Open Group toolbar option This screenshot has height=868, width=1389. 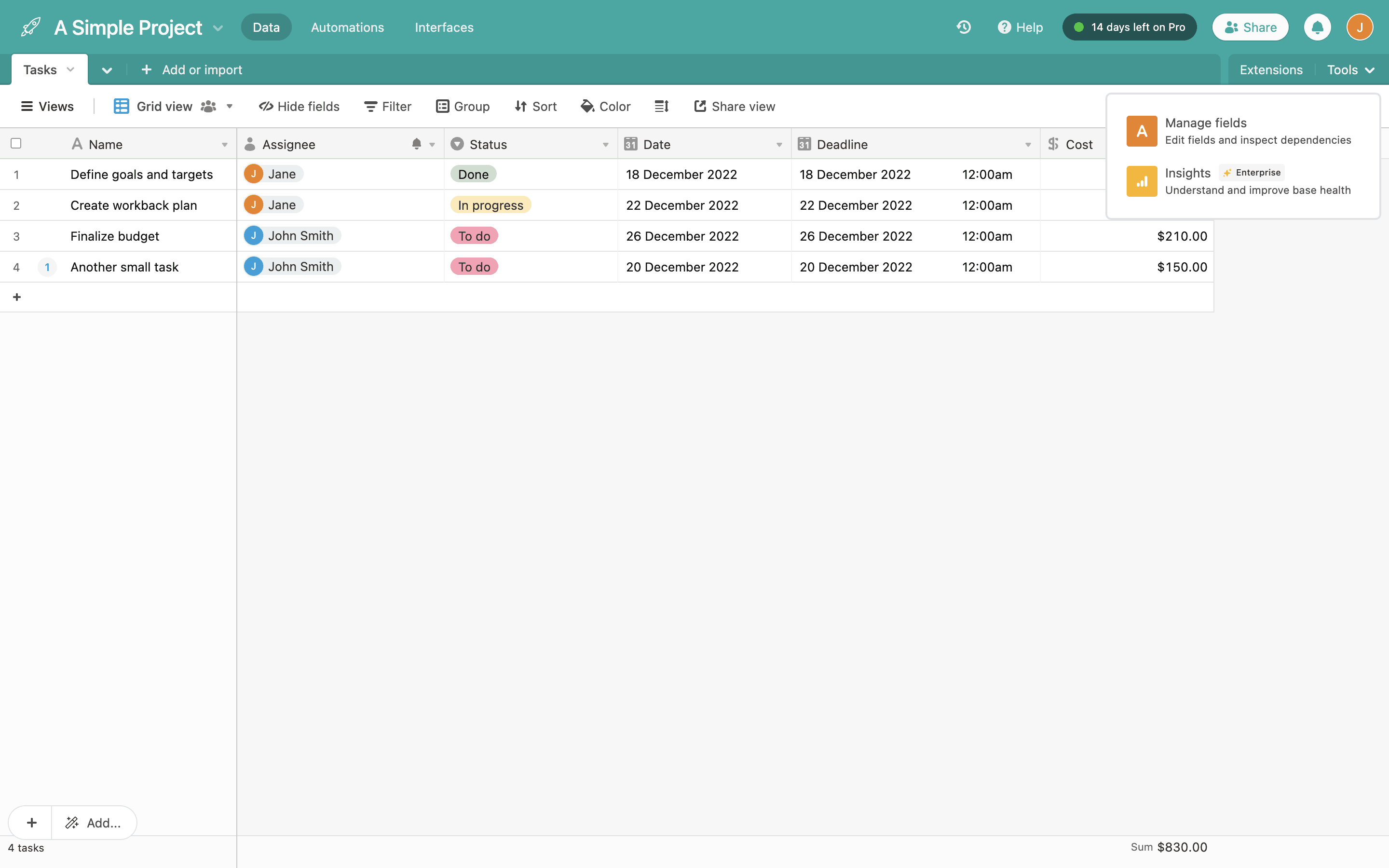(463, 106)
